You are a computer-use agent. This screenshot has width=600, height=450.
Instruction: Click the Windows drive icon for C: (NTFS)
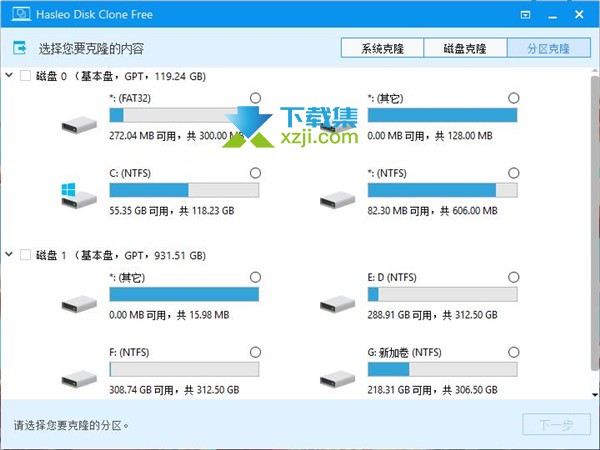tap(79, 196)
